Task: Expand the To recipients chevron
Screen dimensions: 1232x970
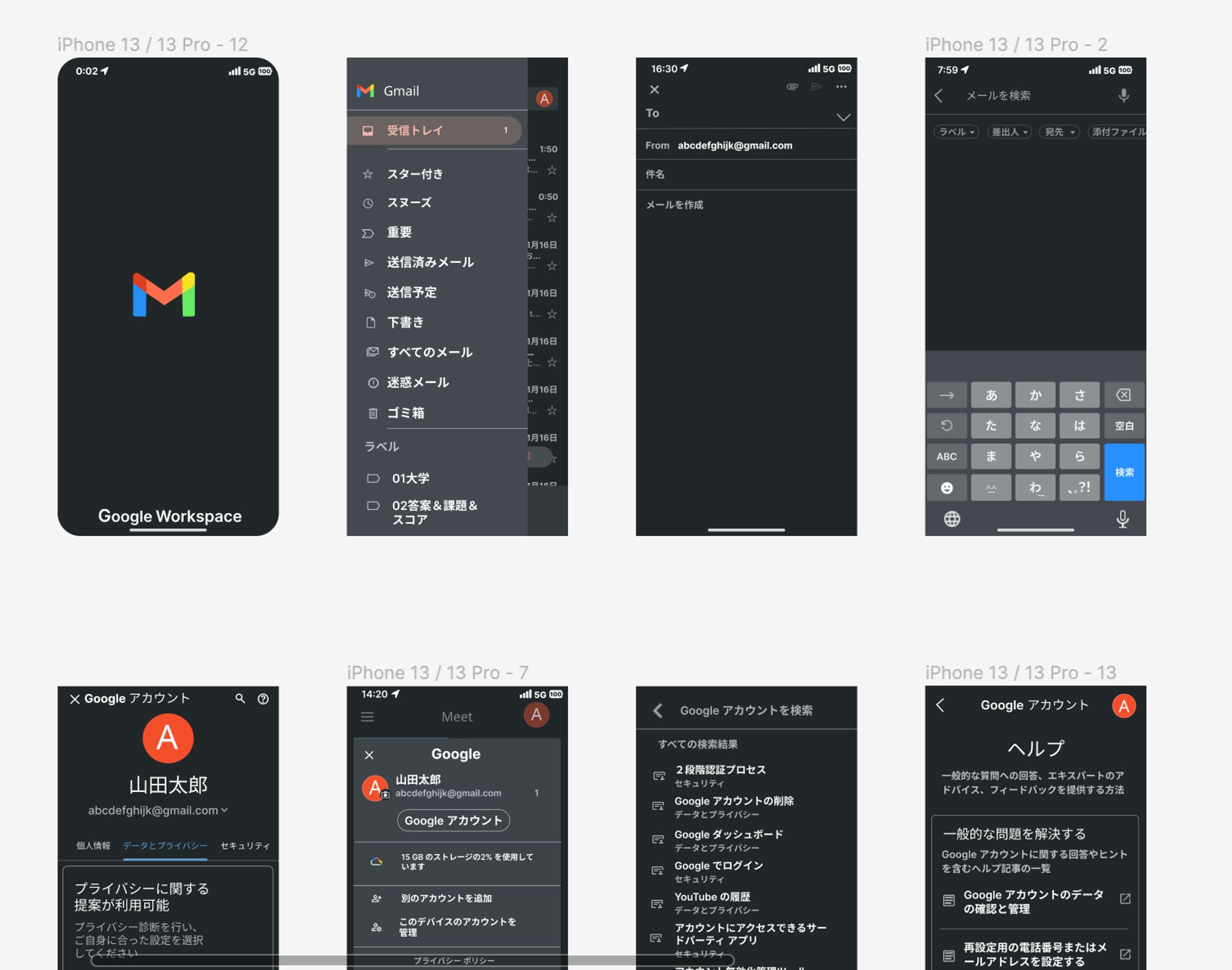Action: click(x=843, y=117)
